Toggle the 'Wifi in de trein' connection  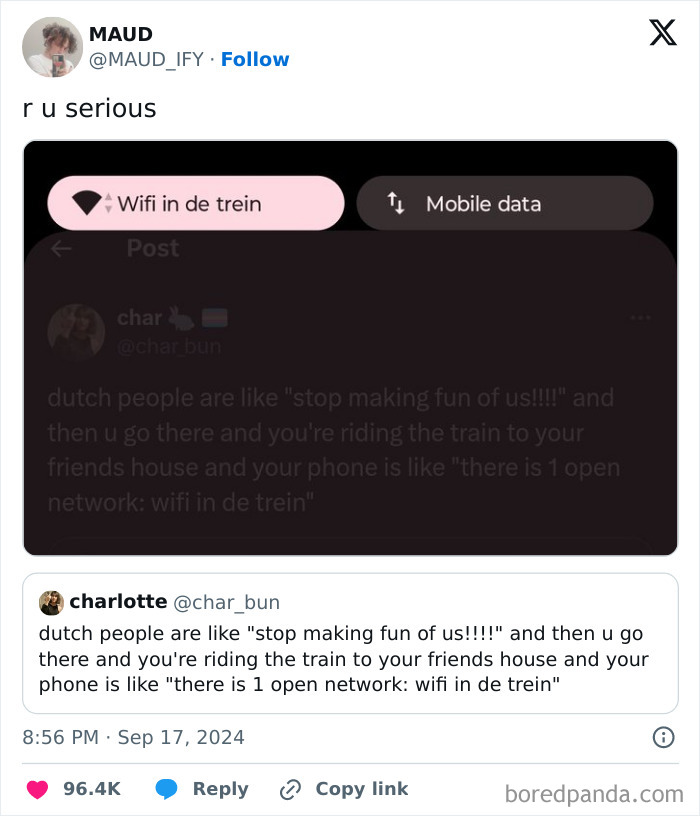(195, 202)
